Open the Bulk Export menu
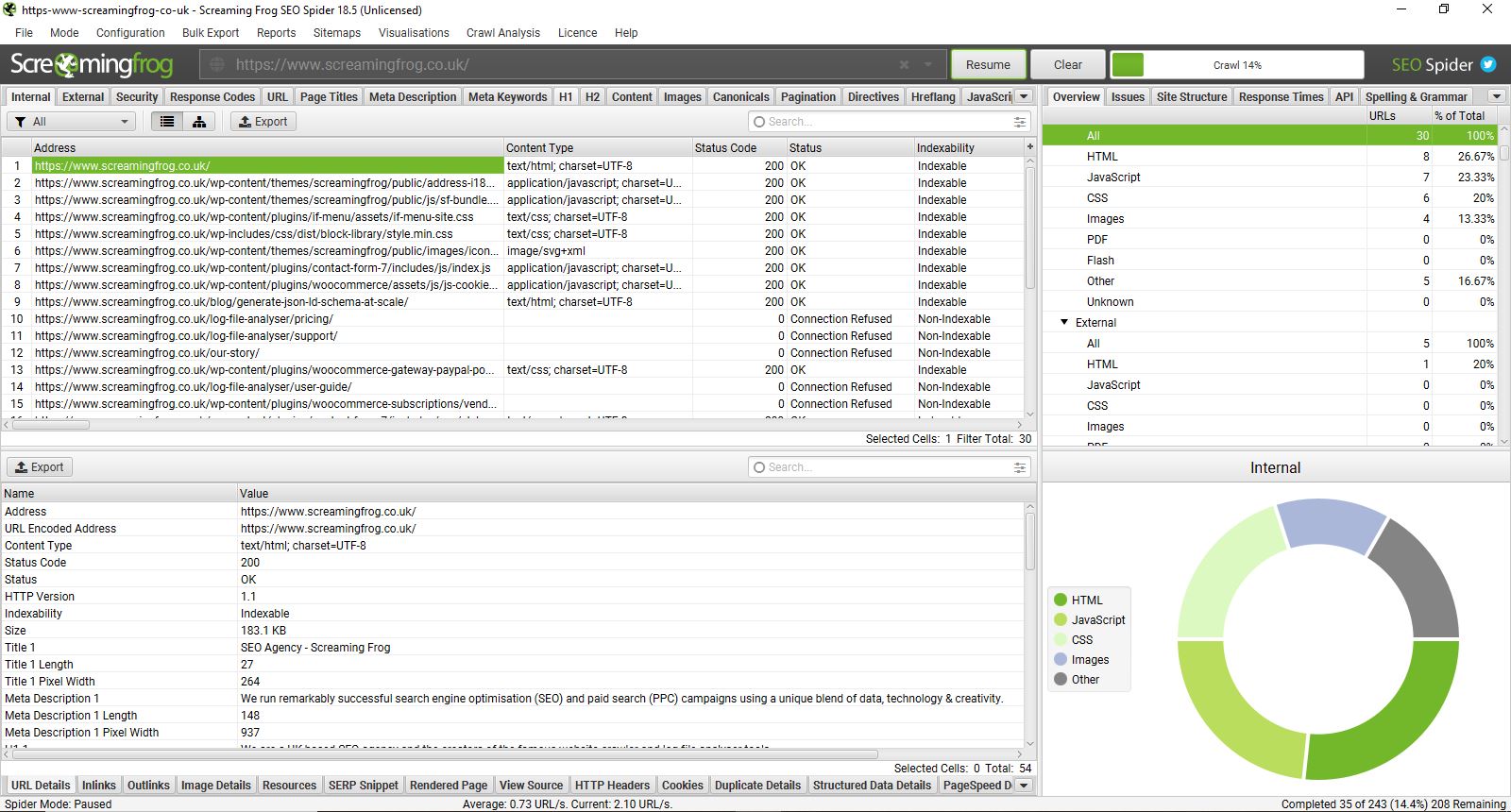 coord(211,32)
